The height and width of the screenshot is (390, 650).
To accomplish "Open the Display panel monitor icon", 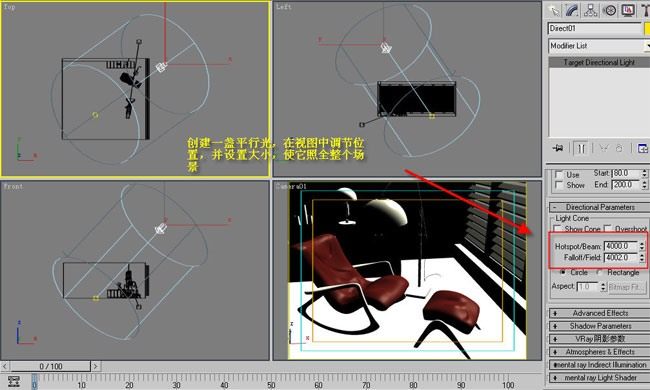I will 628,10.
